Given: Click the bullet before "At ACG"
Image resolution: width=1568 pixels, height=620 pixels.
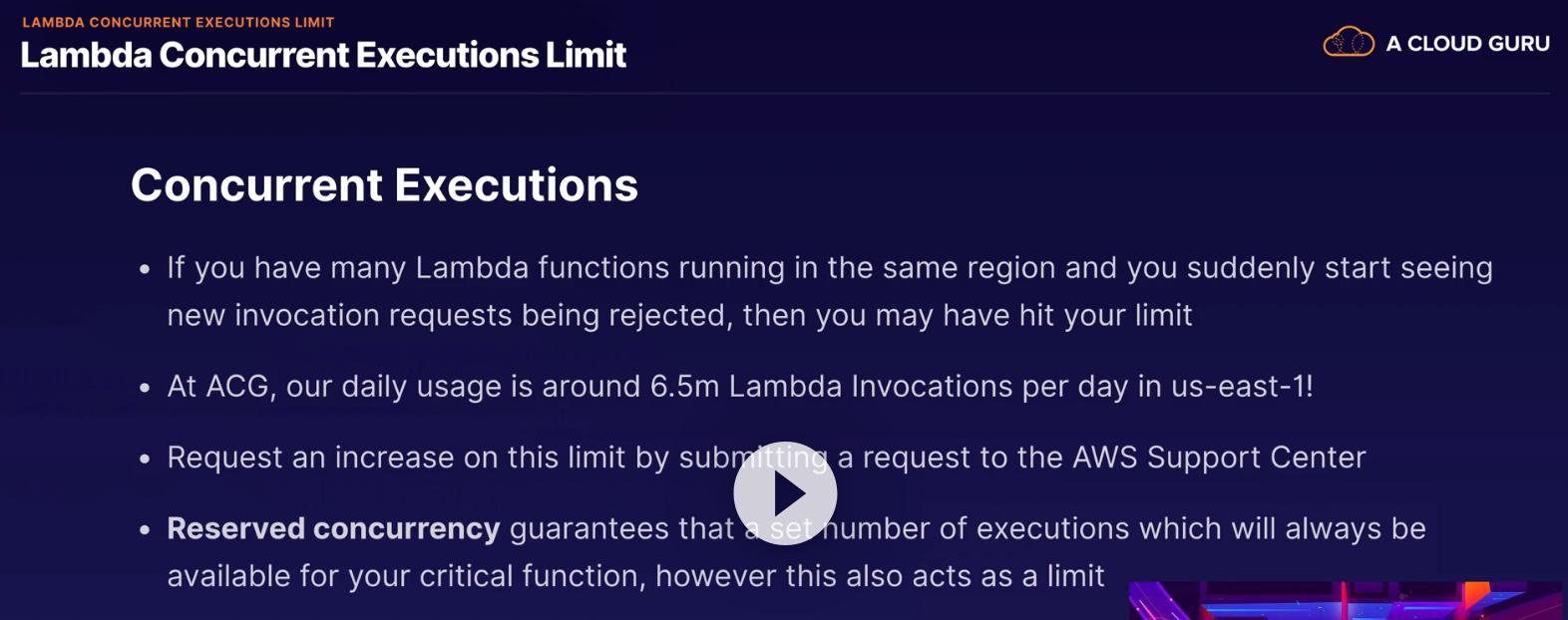Looking at the screenshot, I should tap(146, 388).
